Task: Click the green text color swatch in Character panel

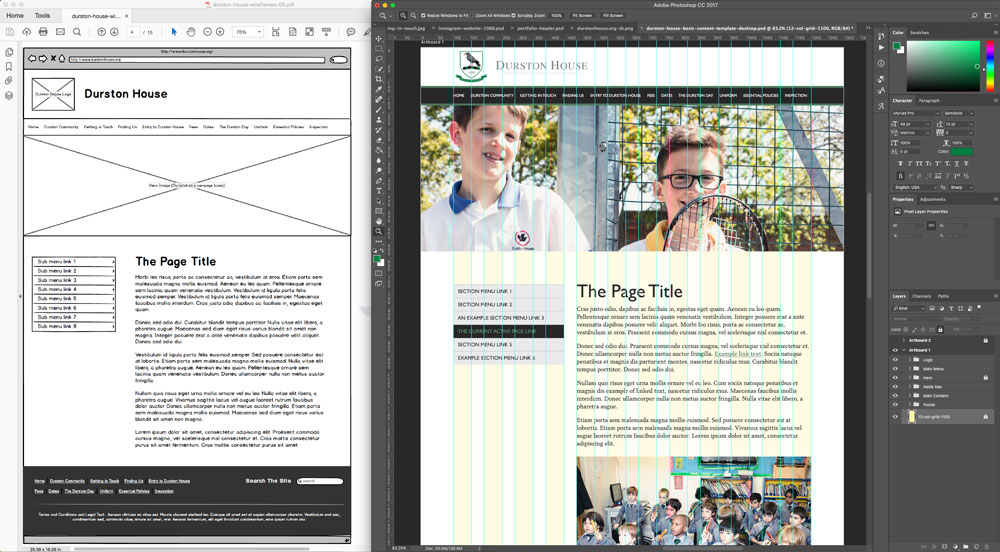Action: pyautogui.click(x=962, y=152)
